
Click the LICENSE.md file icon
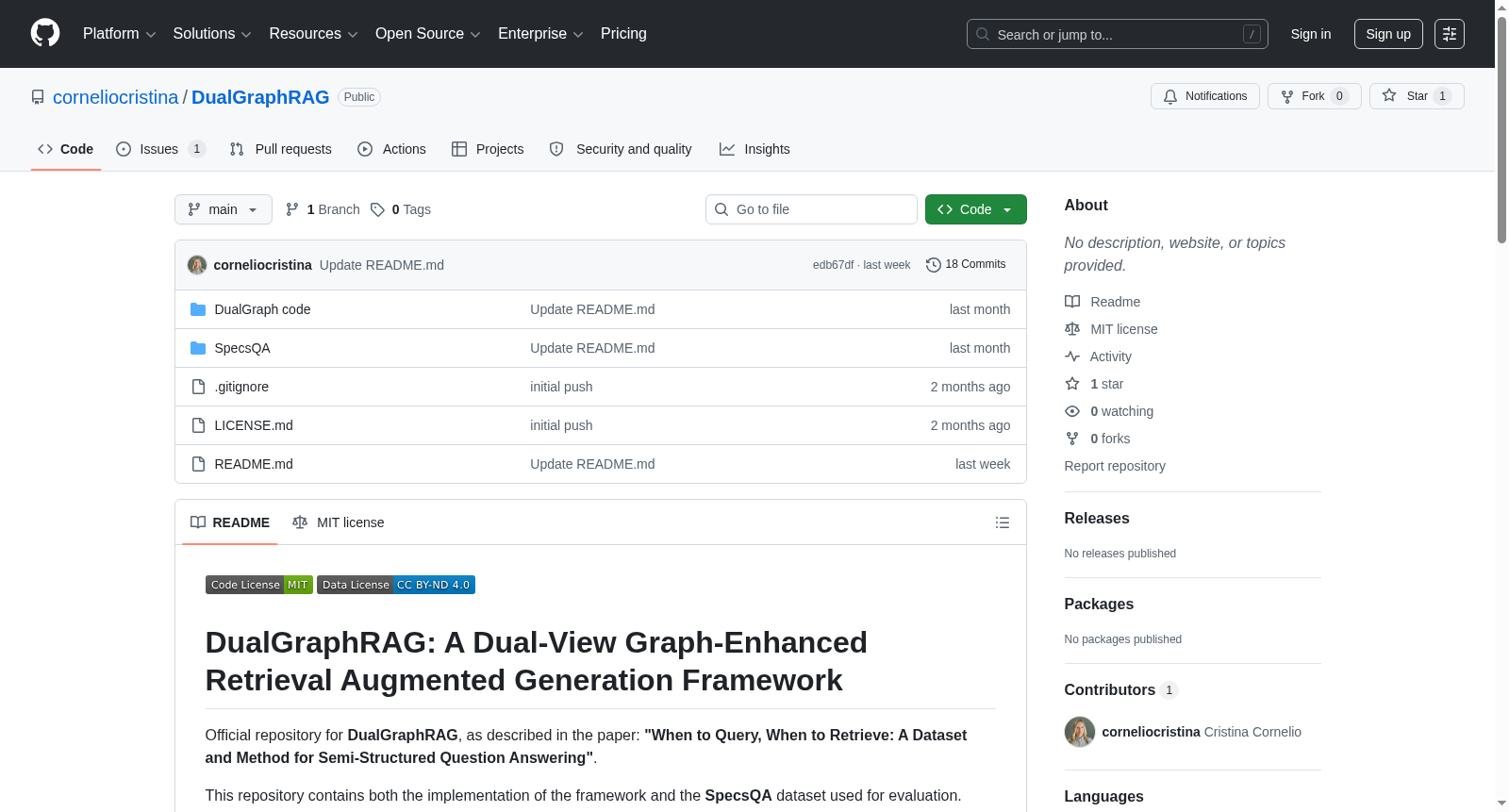point(198,425)
